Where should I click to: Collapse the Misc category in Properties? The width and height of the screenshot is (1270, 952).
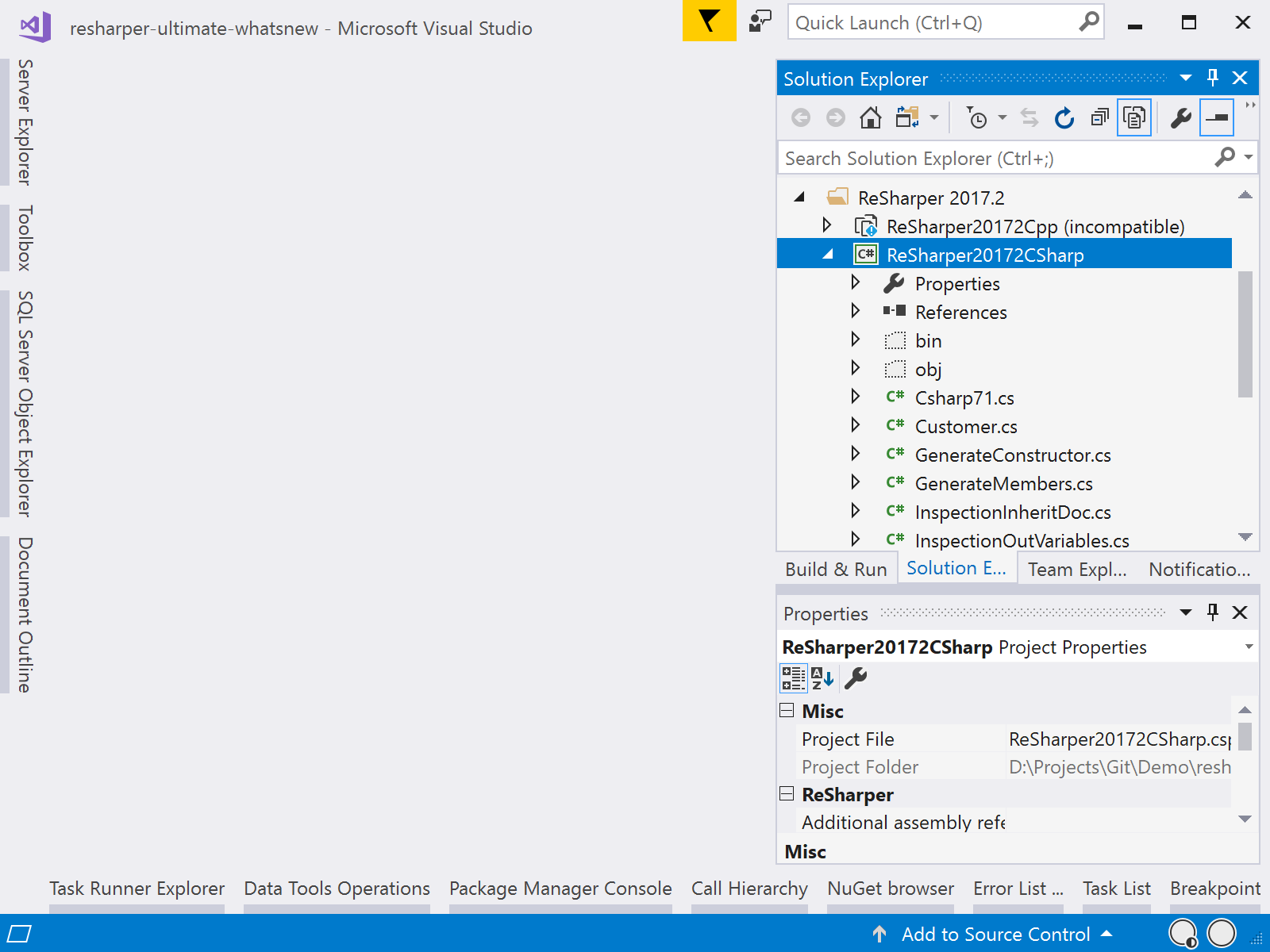[787, 710]
